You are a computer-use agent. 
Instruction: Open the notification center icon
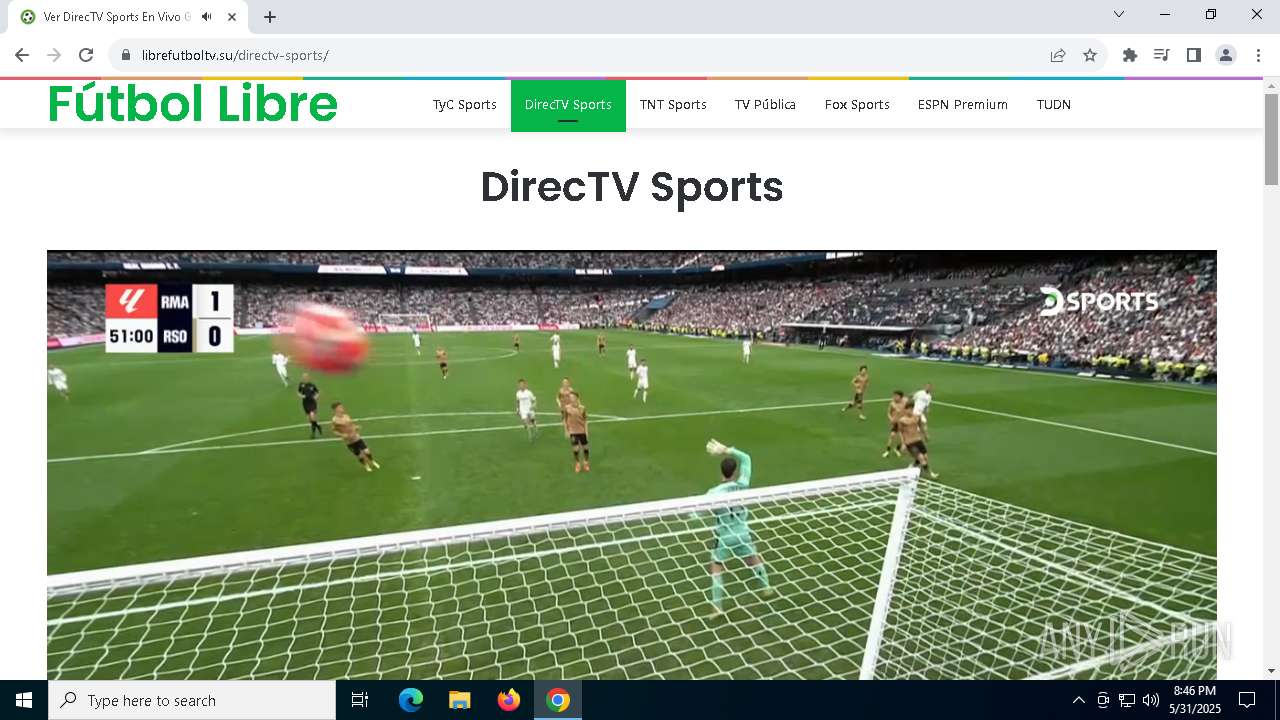tap(1247, 700)
